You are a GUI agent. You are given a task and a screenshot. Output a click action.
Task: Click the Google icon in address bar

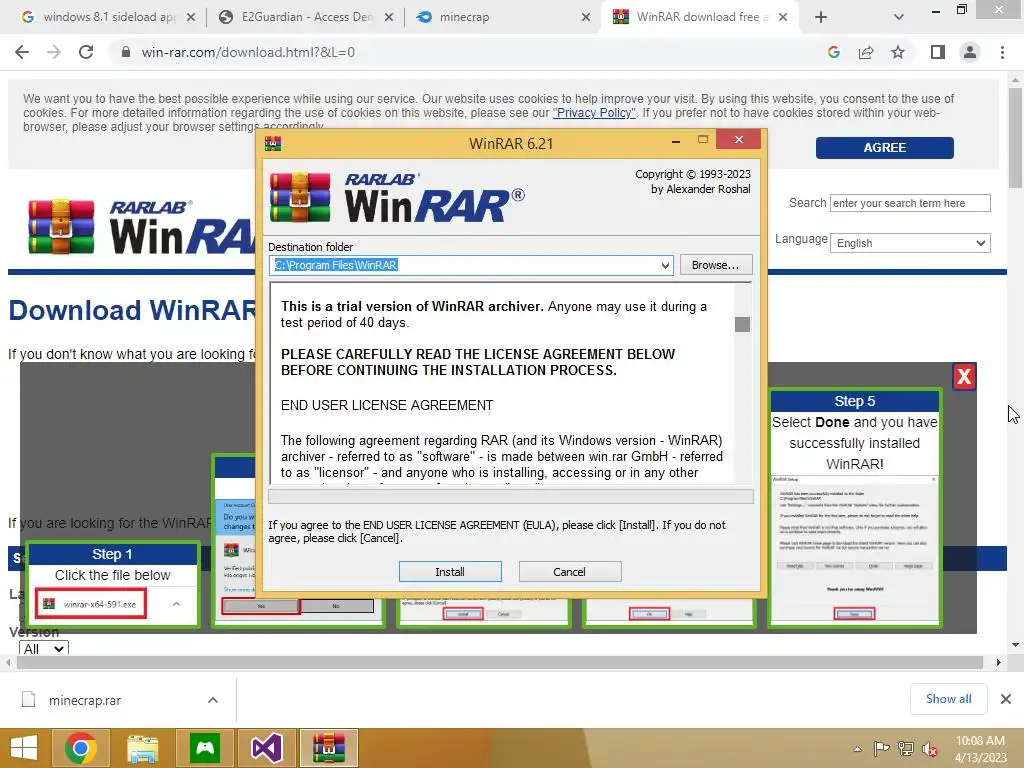pyautogui.click(x=834, y=52)
